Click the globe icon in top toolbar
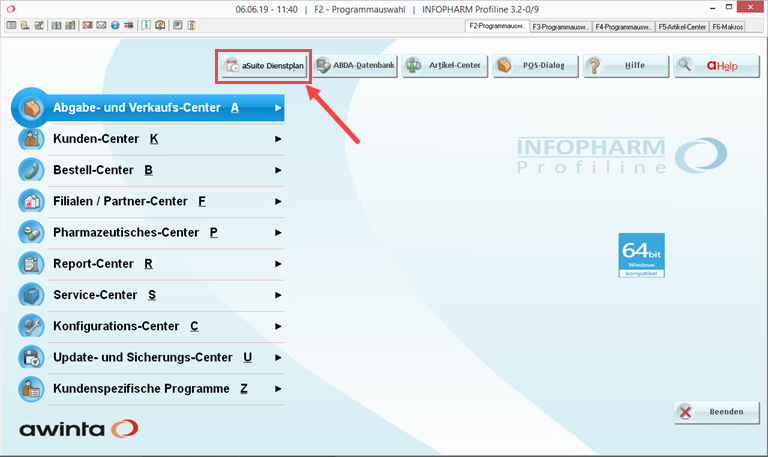The image size is (768, 457). [x=115, y=24]
